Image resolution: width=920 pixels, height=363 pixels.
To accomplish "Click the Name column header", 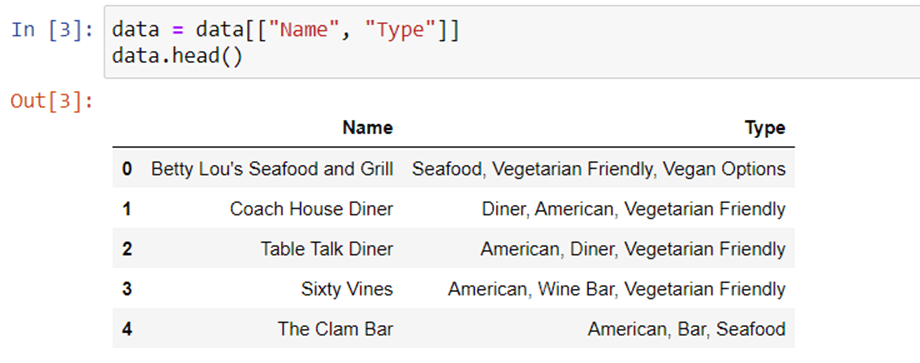I will coord(368,128).
